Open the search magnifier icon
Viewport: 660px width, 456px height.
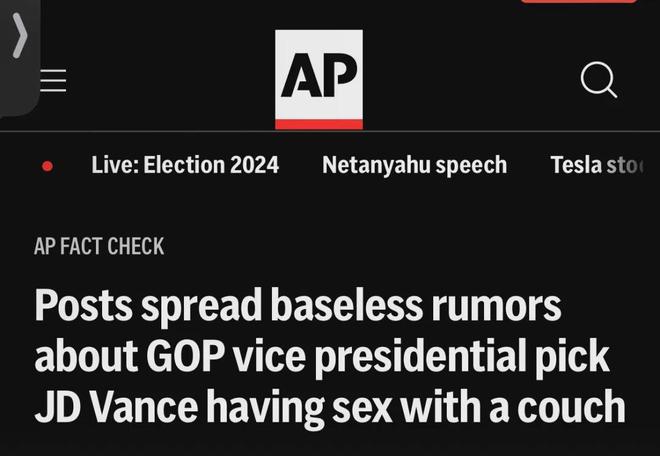tap(599, 80)
